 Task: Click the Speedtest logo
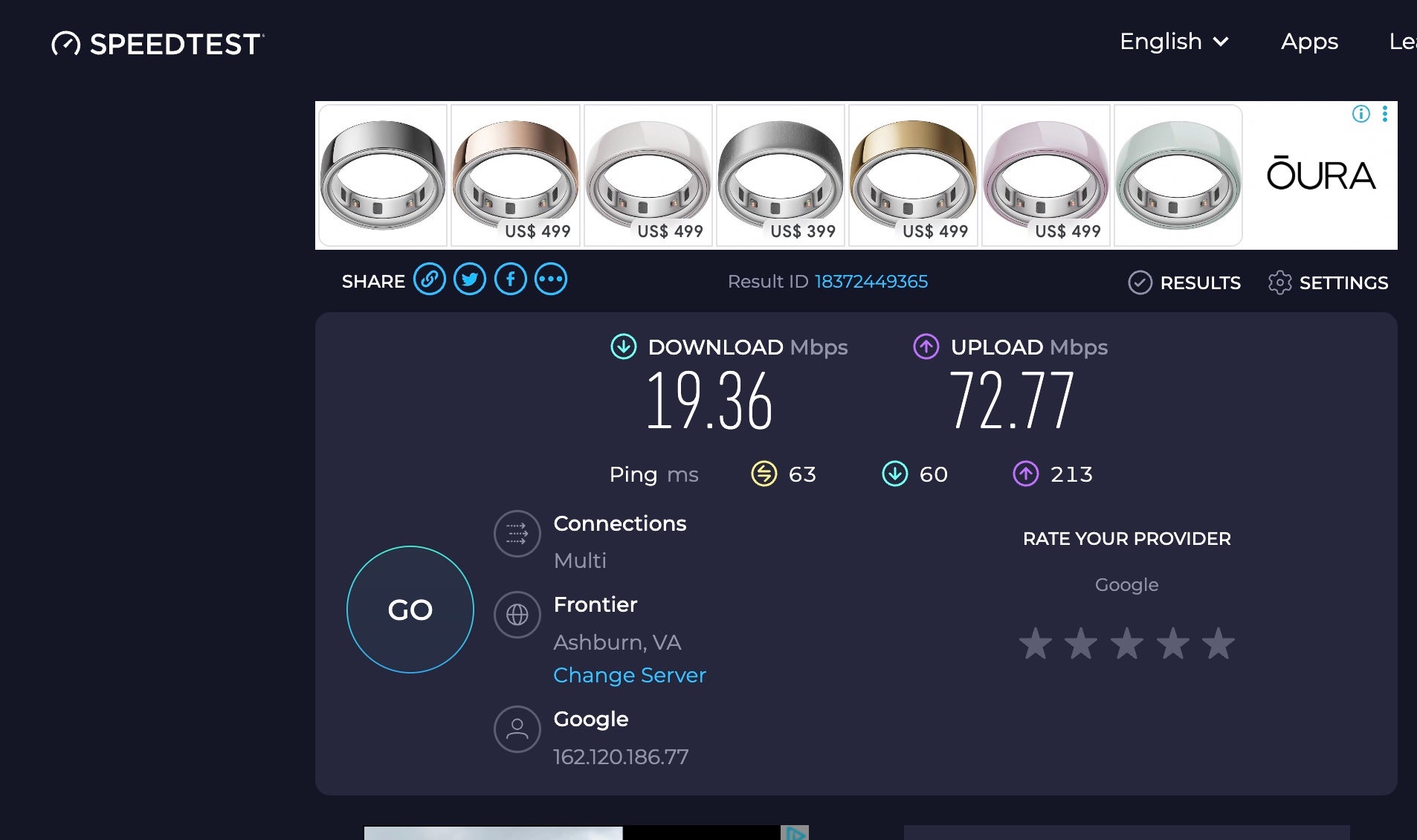(x=157, y=43)
